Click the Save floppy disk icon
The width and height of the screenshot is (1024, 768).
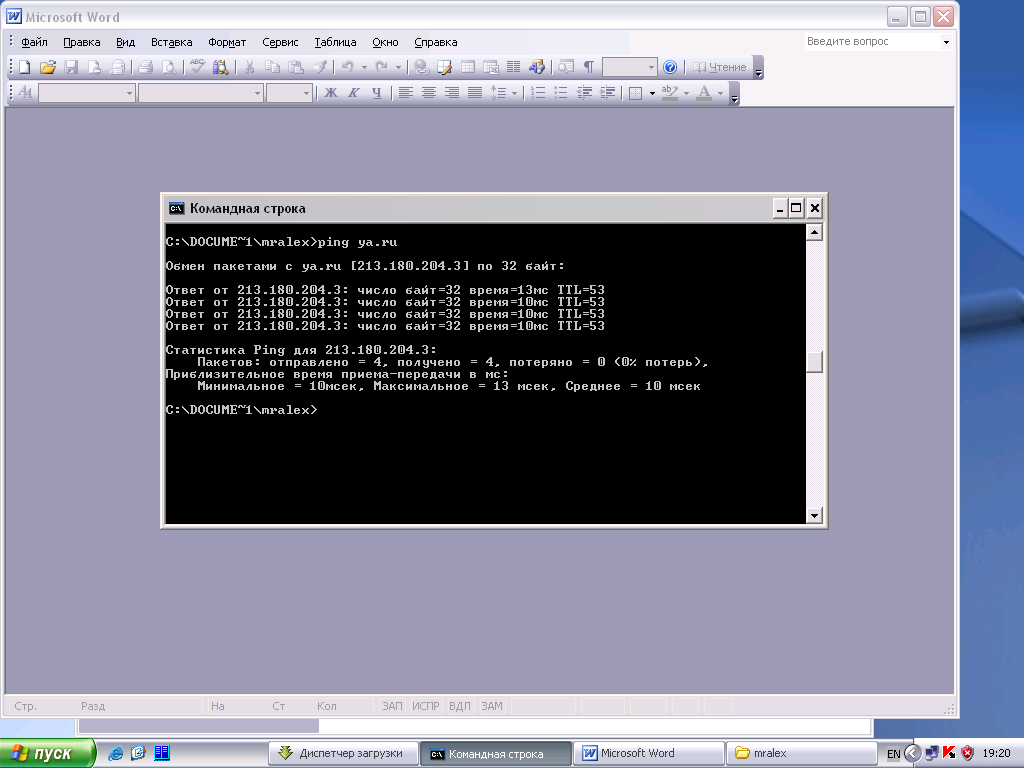pyautogui.click(x=71, y=67)
